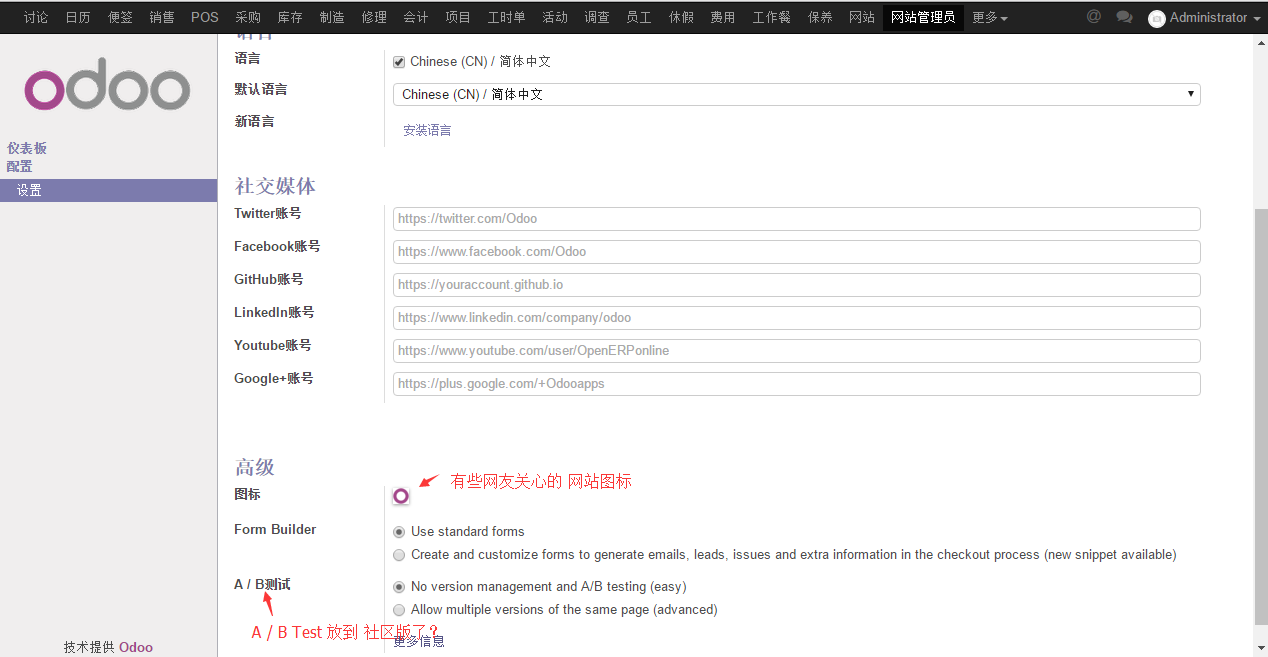Select Allow multiple versions of same page
The width and height of the screenshot is (1268, 657).
coord(400,610)
